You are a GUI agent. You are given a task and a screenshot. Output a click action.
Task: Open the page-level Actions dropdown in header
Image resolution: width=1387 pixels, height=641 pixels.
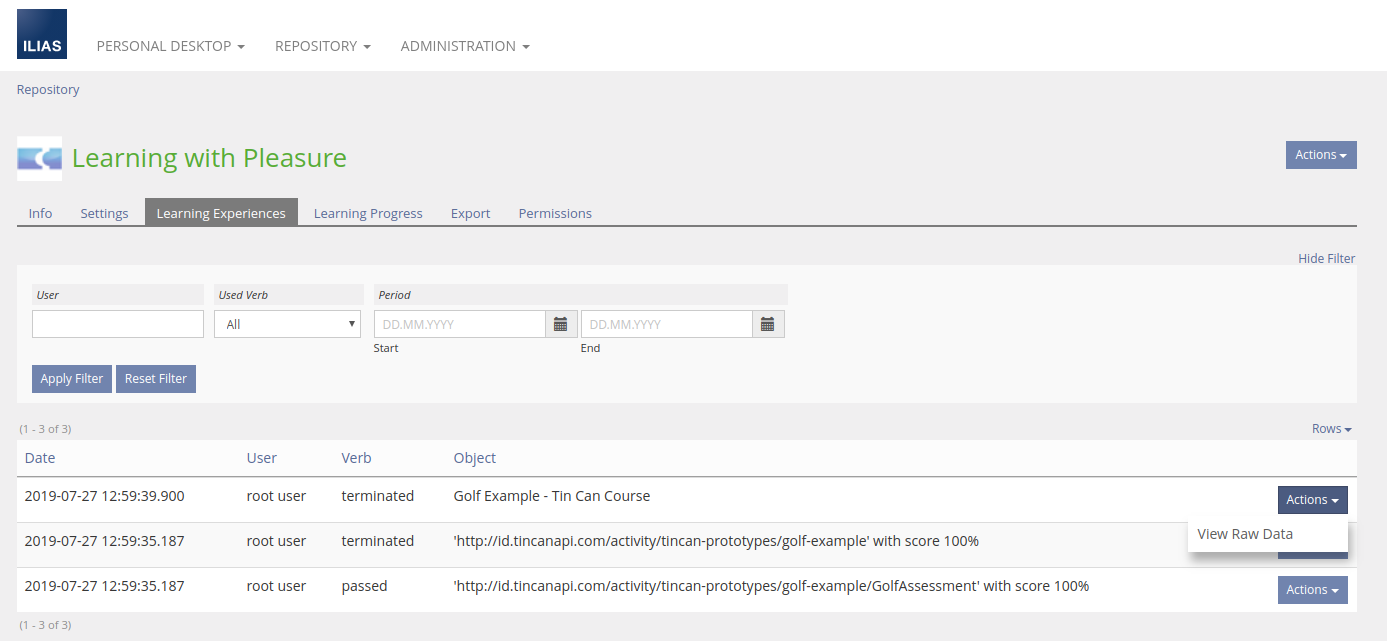(x=1320, y=155)
